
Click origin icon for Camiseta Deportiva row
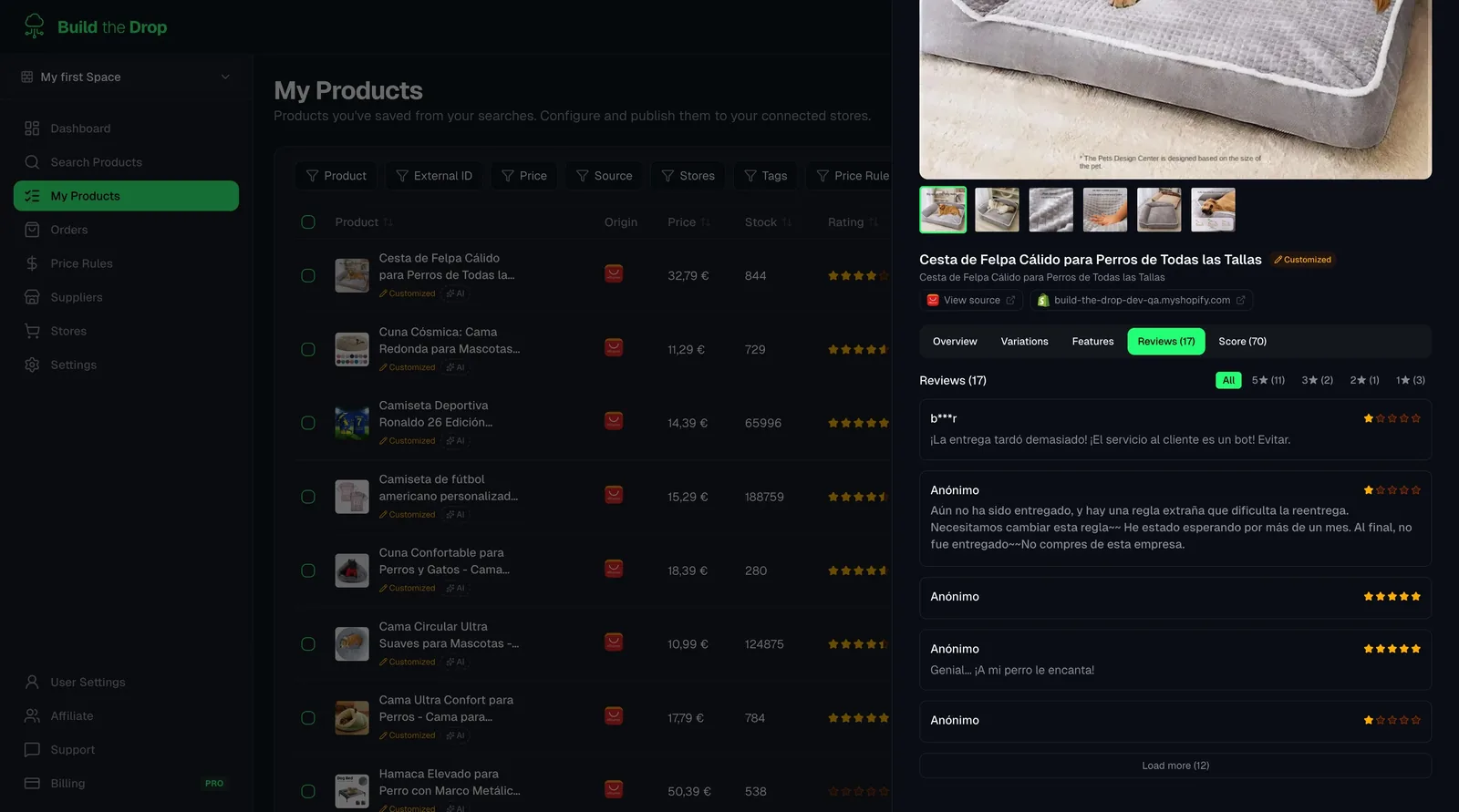[614, 422]
